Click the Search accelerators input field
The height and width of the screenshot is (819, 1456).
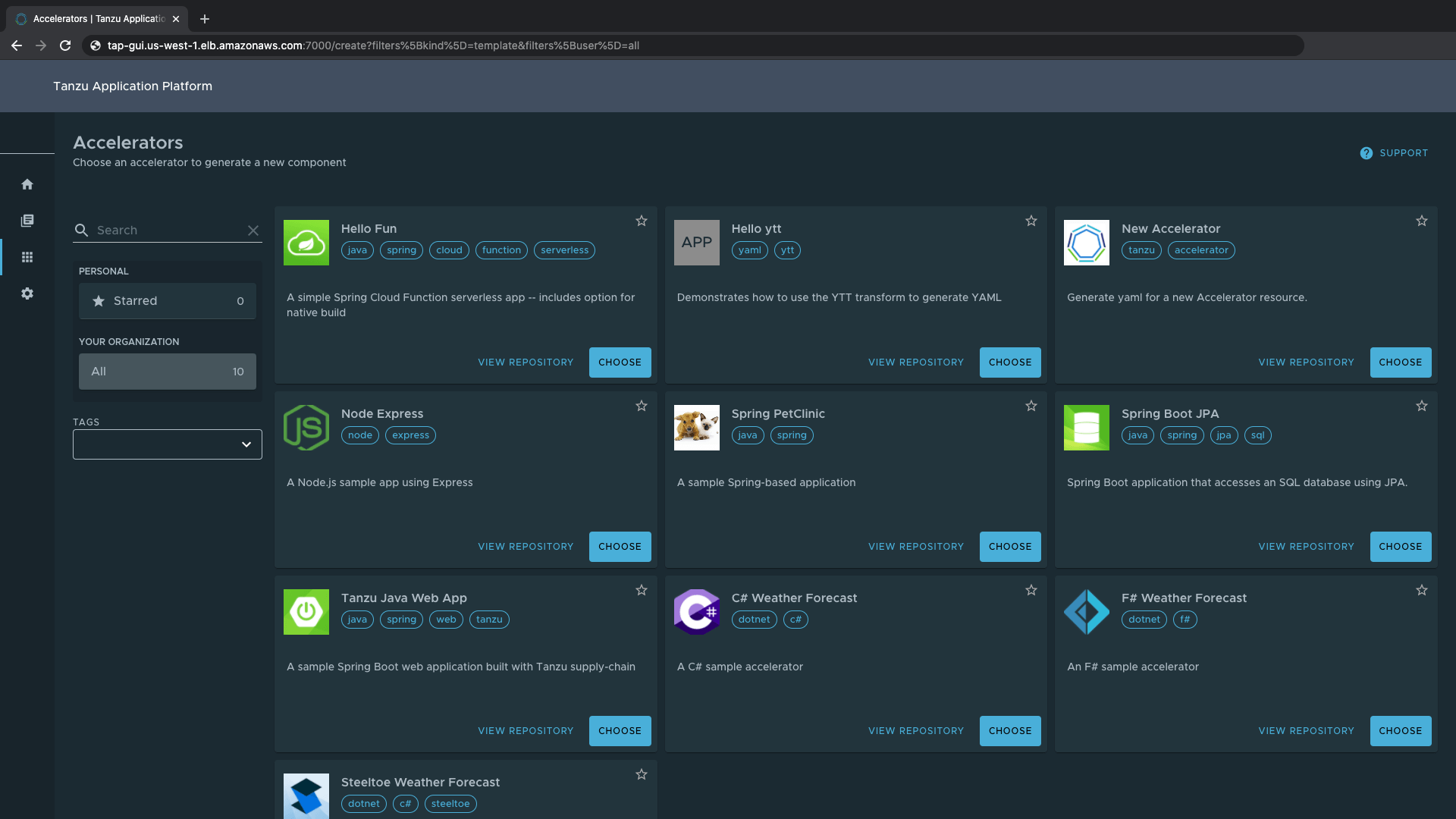(167, 231)
